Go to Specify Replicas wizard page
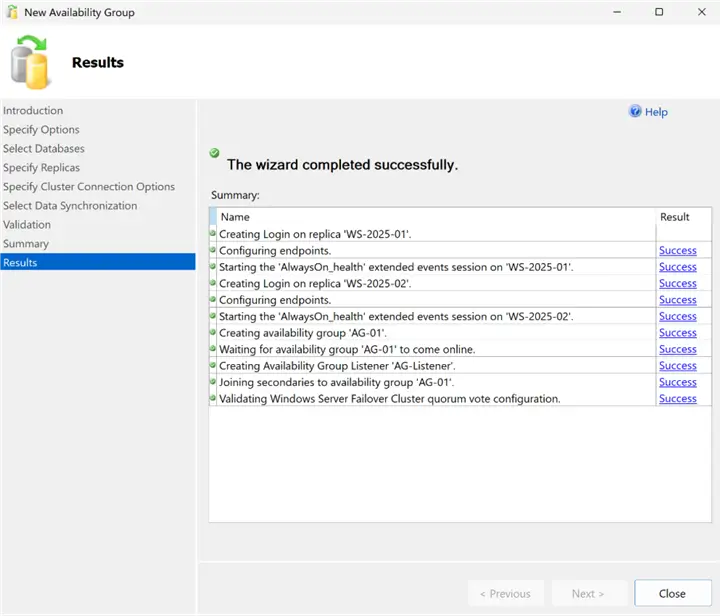 pyautogui.click(x=41, y=168)
